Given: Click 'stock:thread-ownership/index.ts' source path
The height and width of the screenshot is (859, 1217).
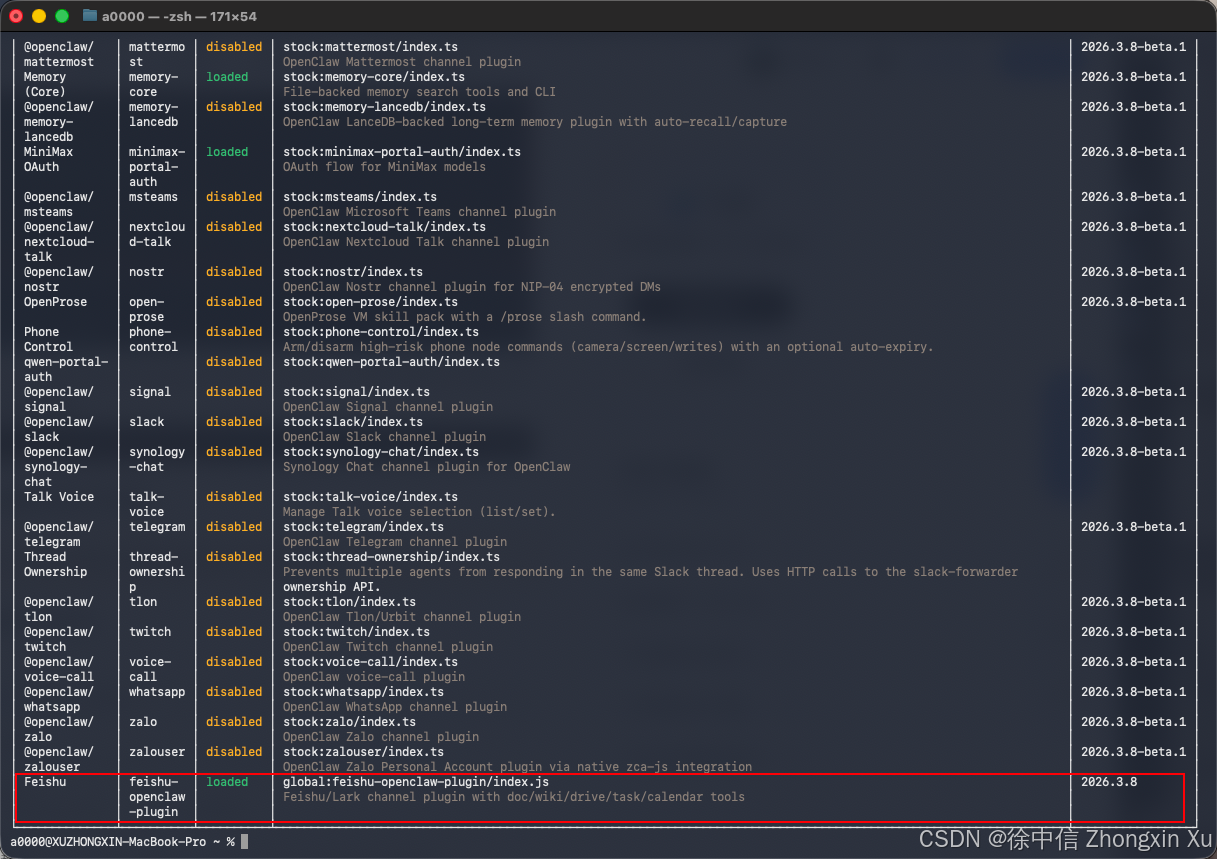Looking at the screenshot, I should (x=391, y=557).
